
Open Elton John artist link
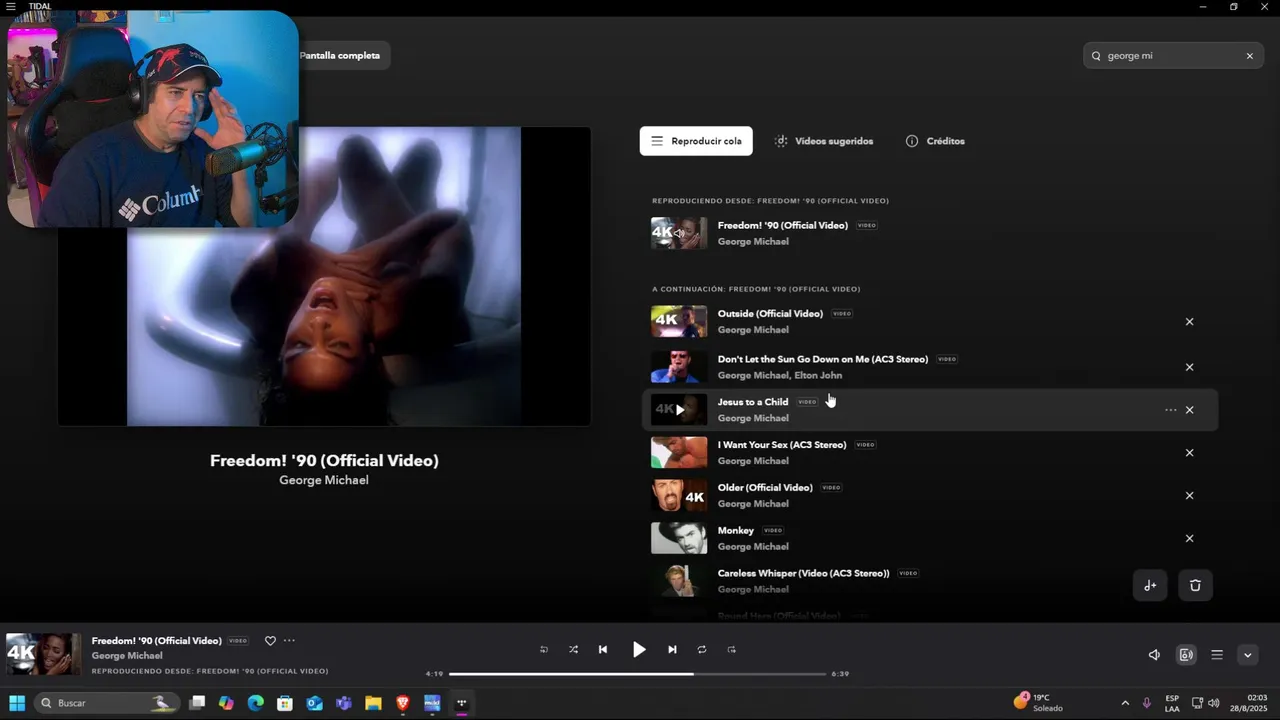click(x=818, y=376)
